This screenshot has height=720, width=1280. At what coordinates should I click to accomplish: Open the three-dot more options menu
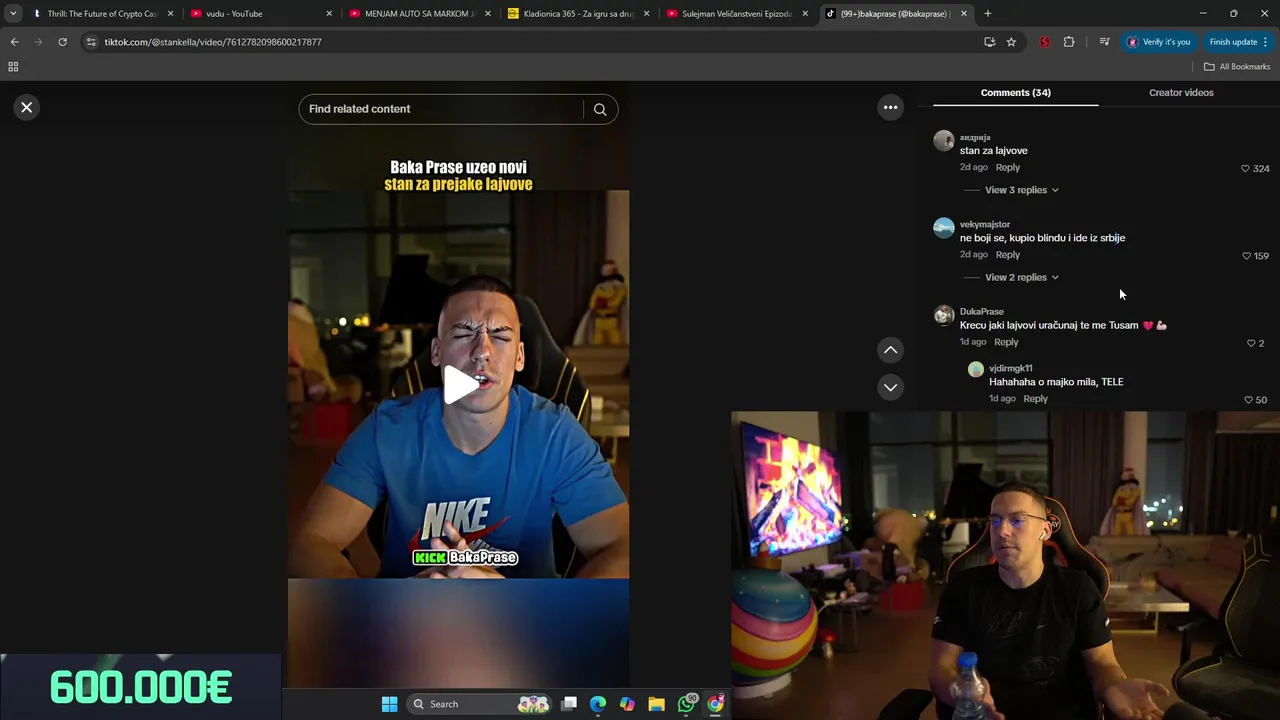(890, 107)
